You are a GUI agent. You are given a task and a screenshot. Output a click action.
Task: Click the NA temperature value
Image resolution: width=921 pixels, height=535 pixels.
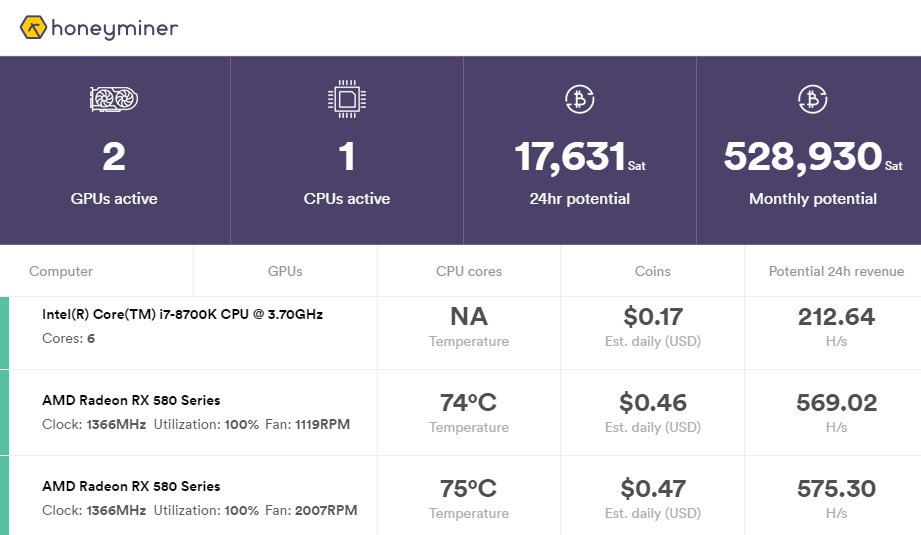point(469,317)
